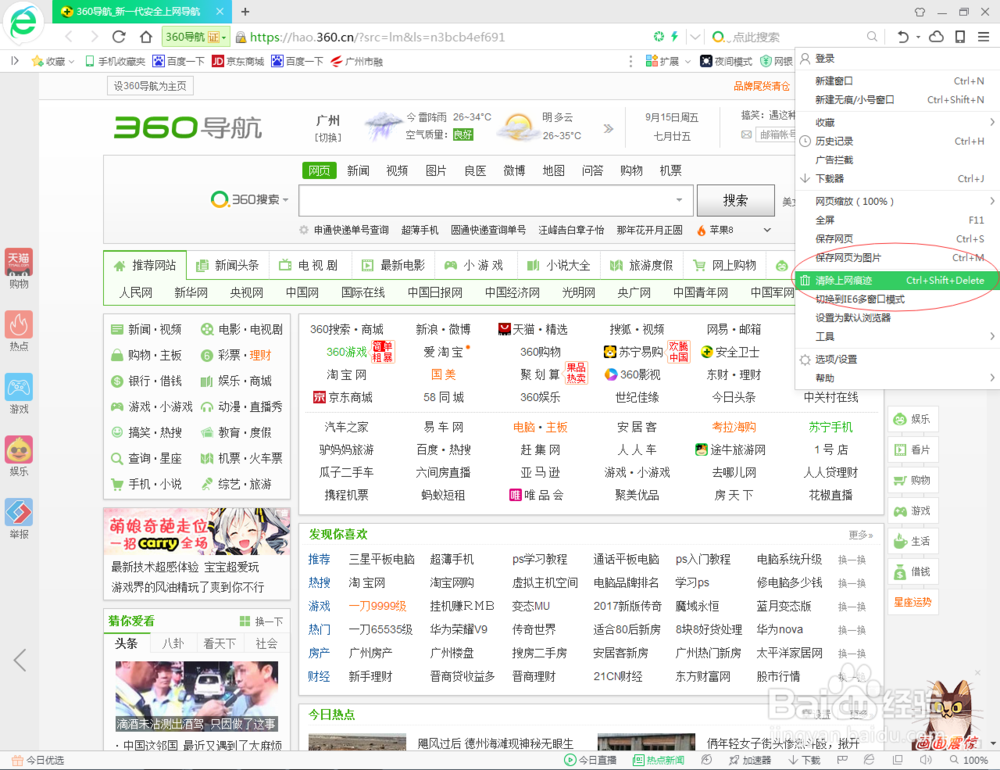Click the 下载 download icon in status bar
Image resolution: width=1000 pixels, height=770 pixels.
point(805,761)
